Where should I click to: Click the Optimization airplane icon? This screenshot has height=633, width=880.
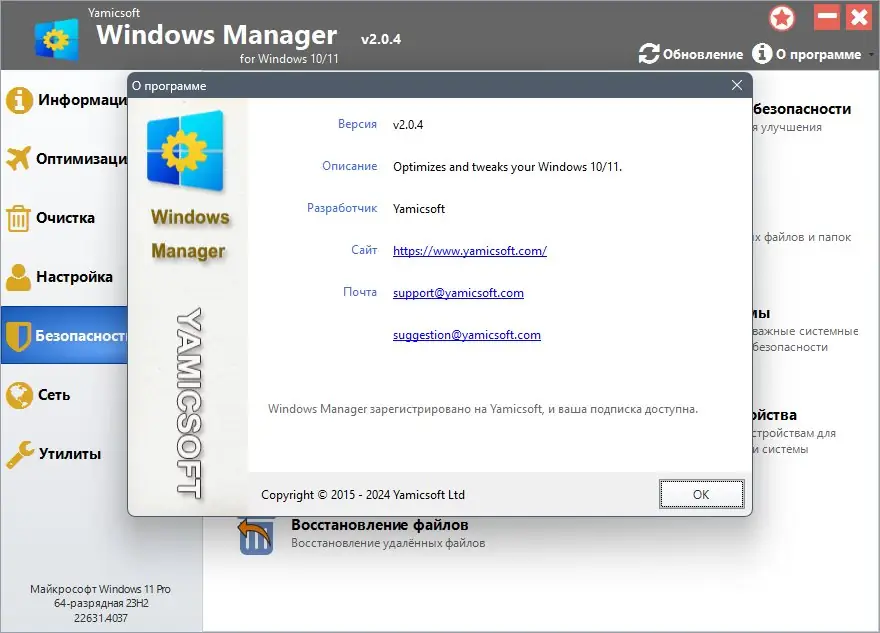pos(18,158)
